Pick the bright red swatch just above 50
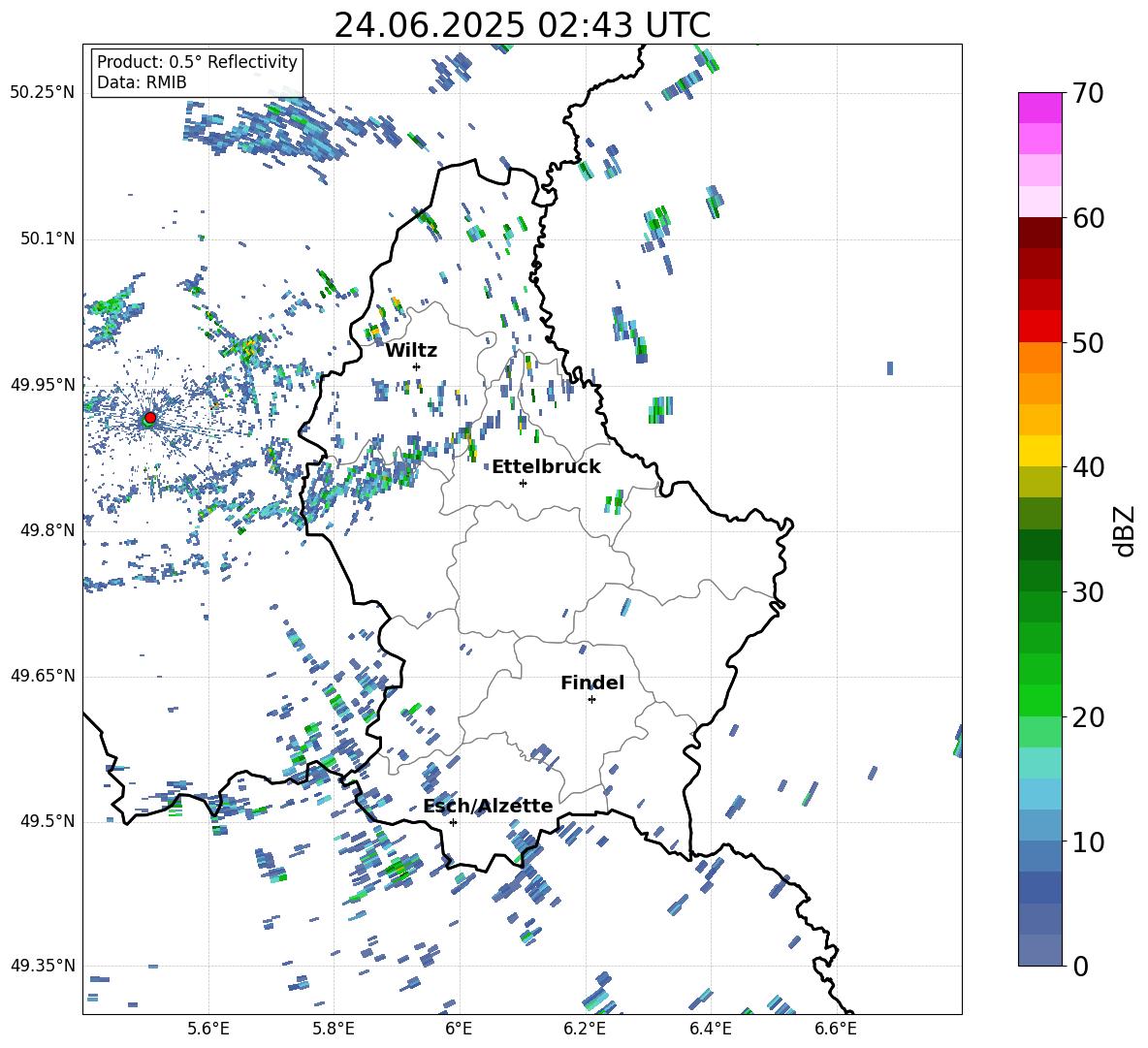 [x=1039, y=327]
